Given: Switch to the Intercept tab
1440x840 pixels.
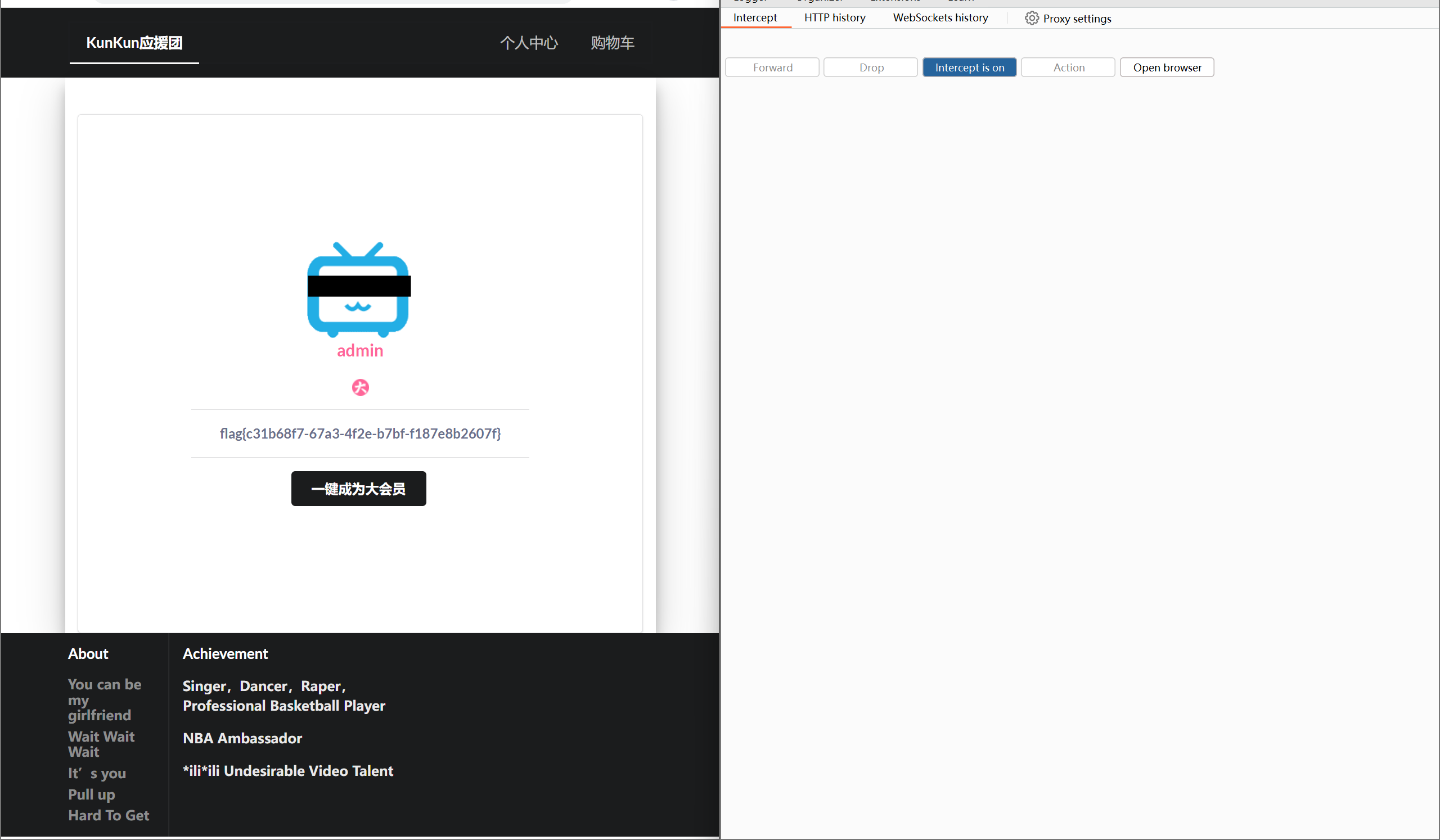Looking at the screenshot, I should point(755,17).
